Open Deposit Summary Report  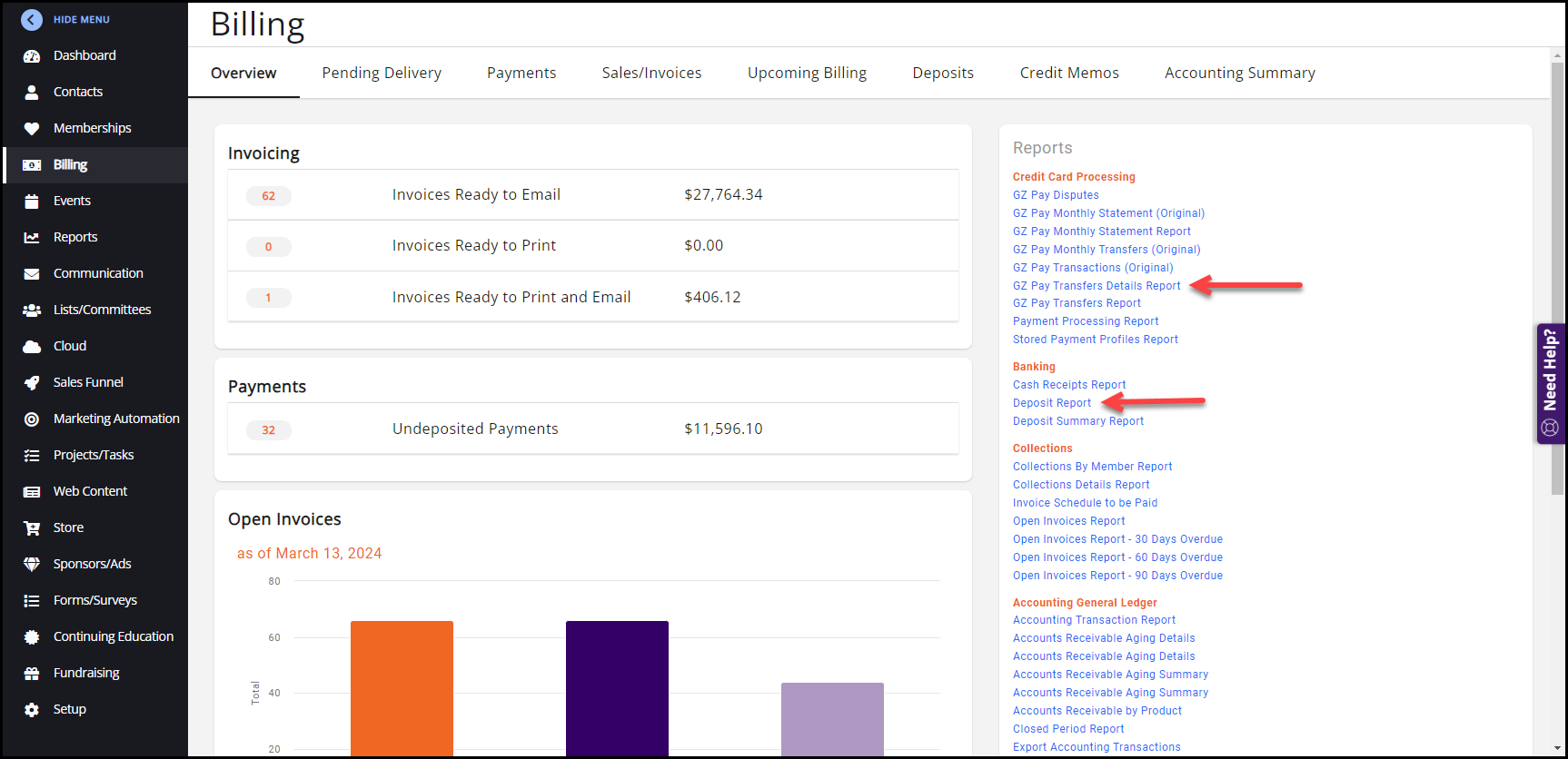[1078, 421]
